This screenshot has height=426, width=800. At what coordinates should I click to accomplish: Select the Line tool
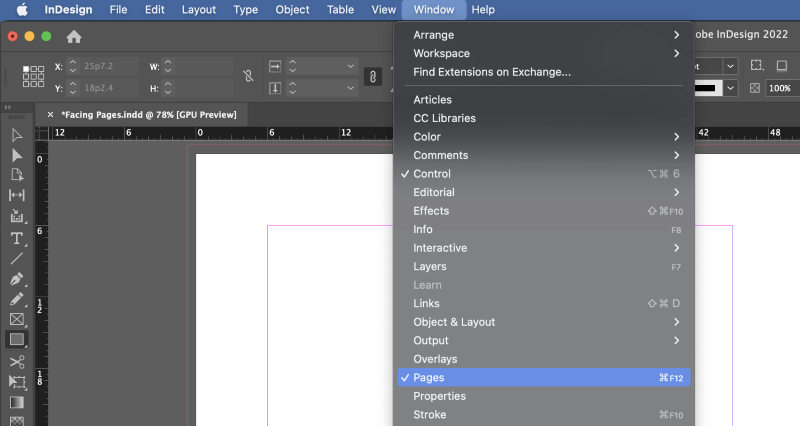coord(16,259)
